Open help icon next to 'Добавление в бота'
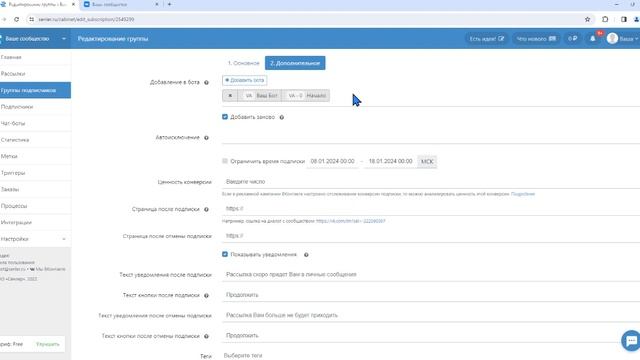This screenshot has width=640, height=360. coord(207,82)
